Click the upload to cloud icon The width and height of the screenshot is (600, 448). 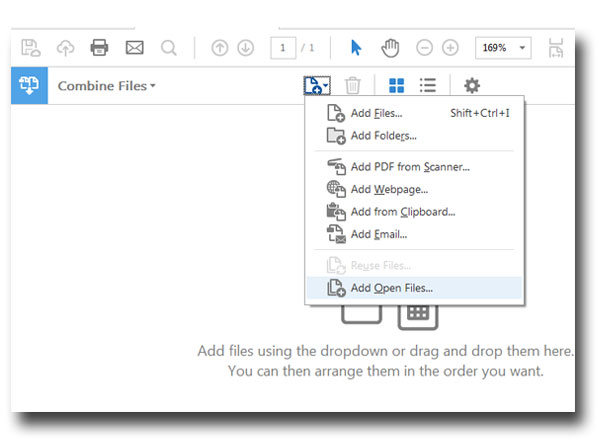click(65, 48)
